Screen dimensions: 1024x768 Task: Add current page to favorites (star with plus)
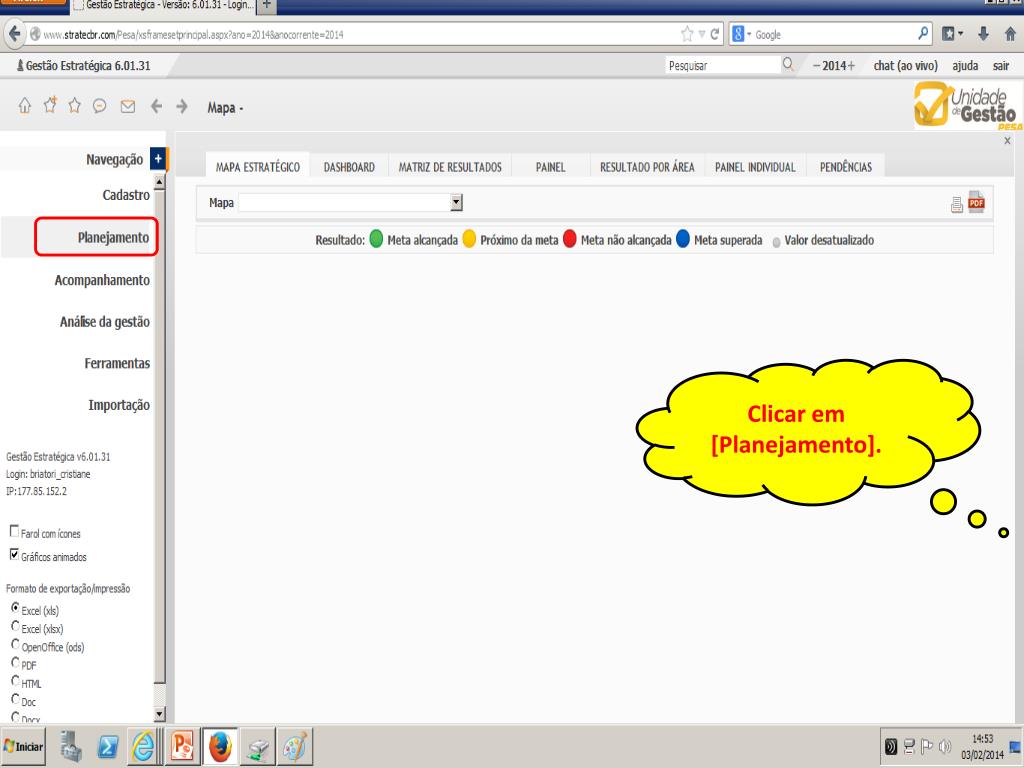tap(50, 104)
